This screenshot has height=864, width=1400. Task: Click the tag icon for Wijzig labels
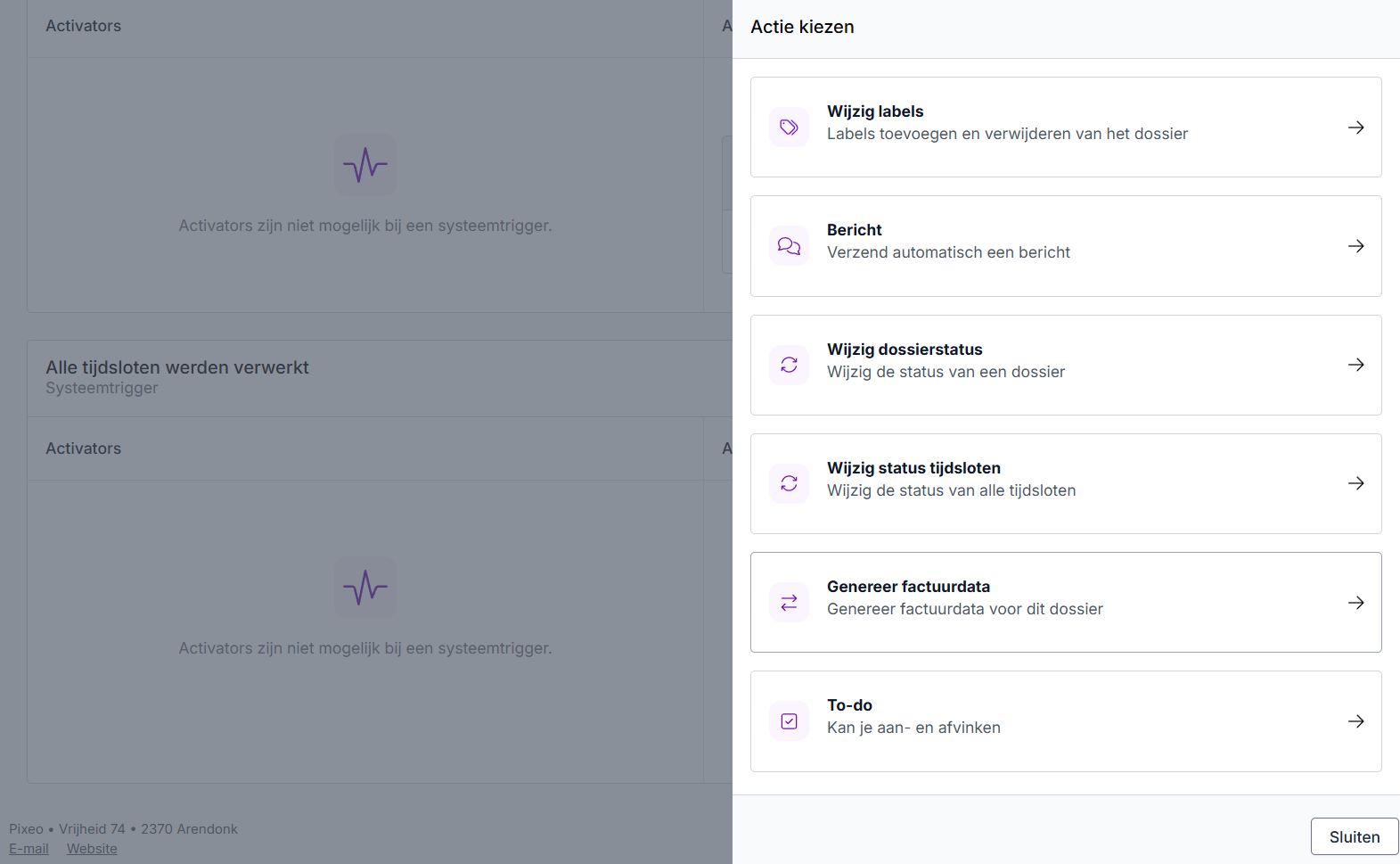789,128
